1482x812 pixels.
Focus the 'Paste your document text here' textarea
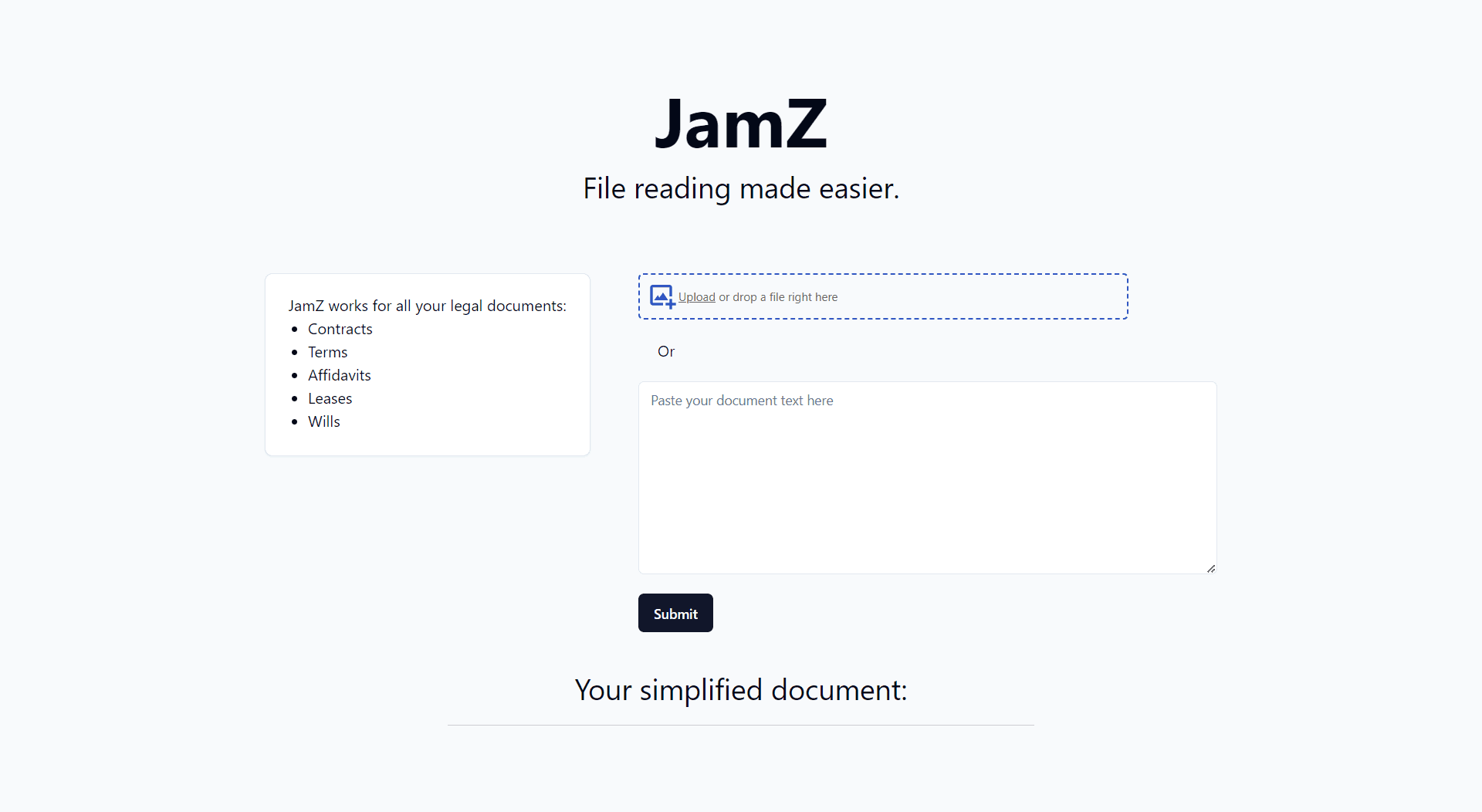(926, 477)
